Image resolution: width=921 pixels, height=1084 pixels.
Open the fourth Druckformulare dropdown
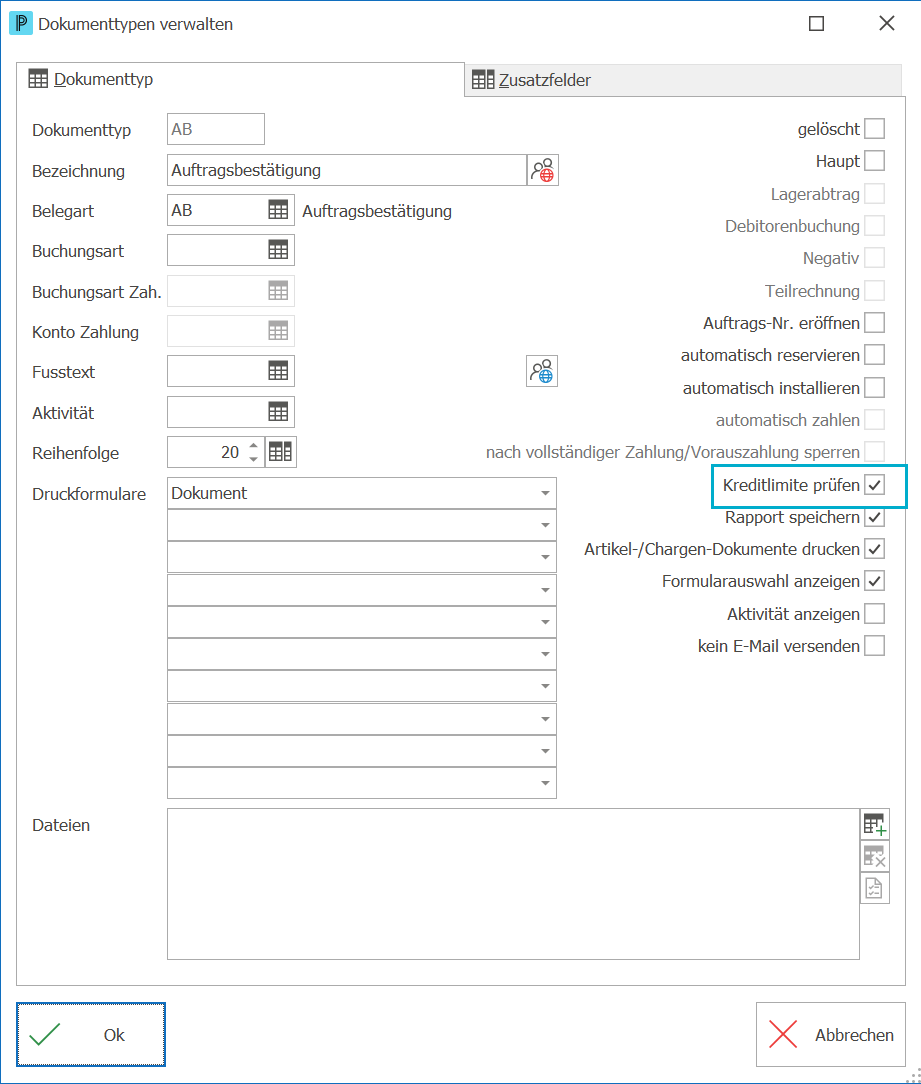click(x=362, y=590)
